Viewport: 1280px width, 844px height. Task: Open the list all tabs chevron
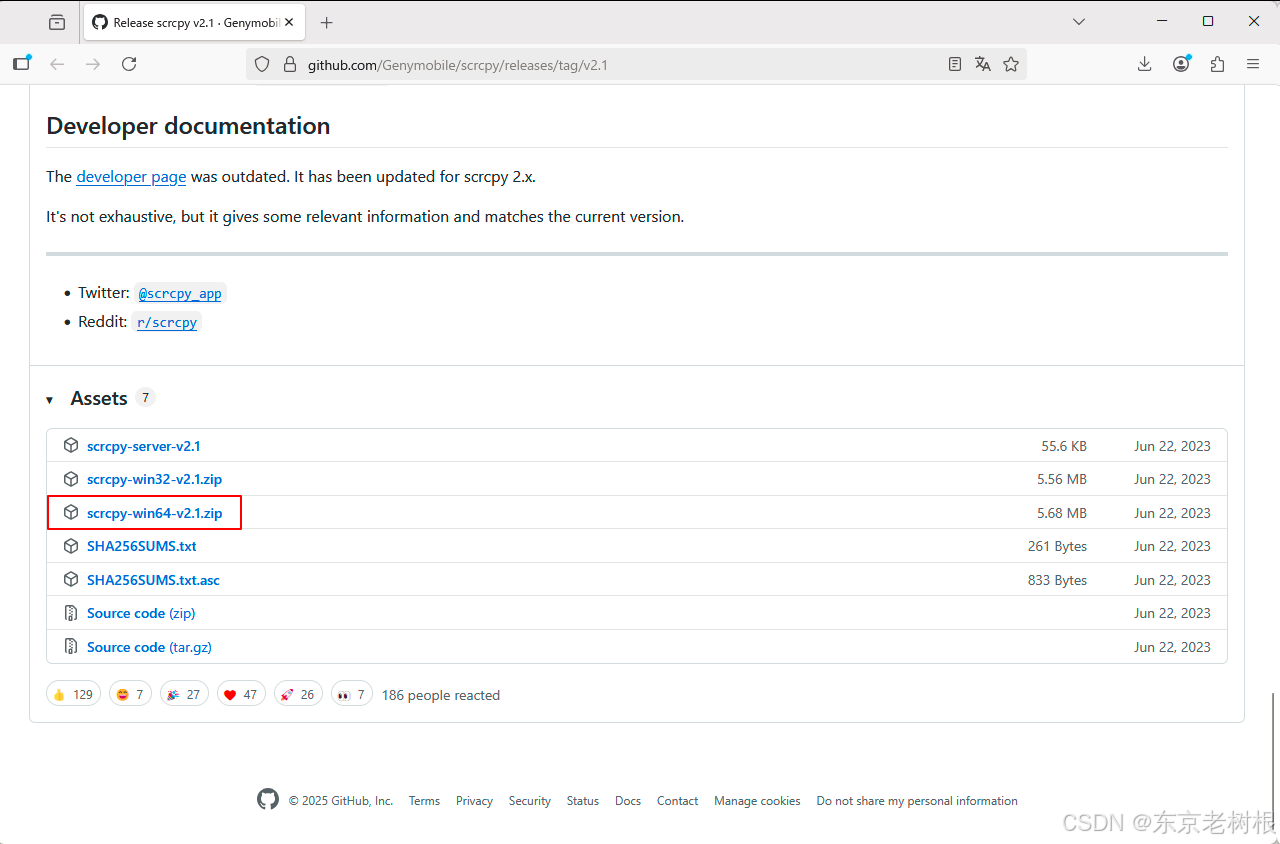tap(1079, 21)
